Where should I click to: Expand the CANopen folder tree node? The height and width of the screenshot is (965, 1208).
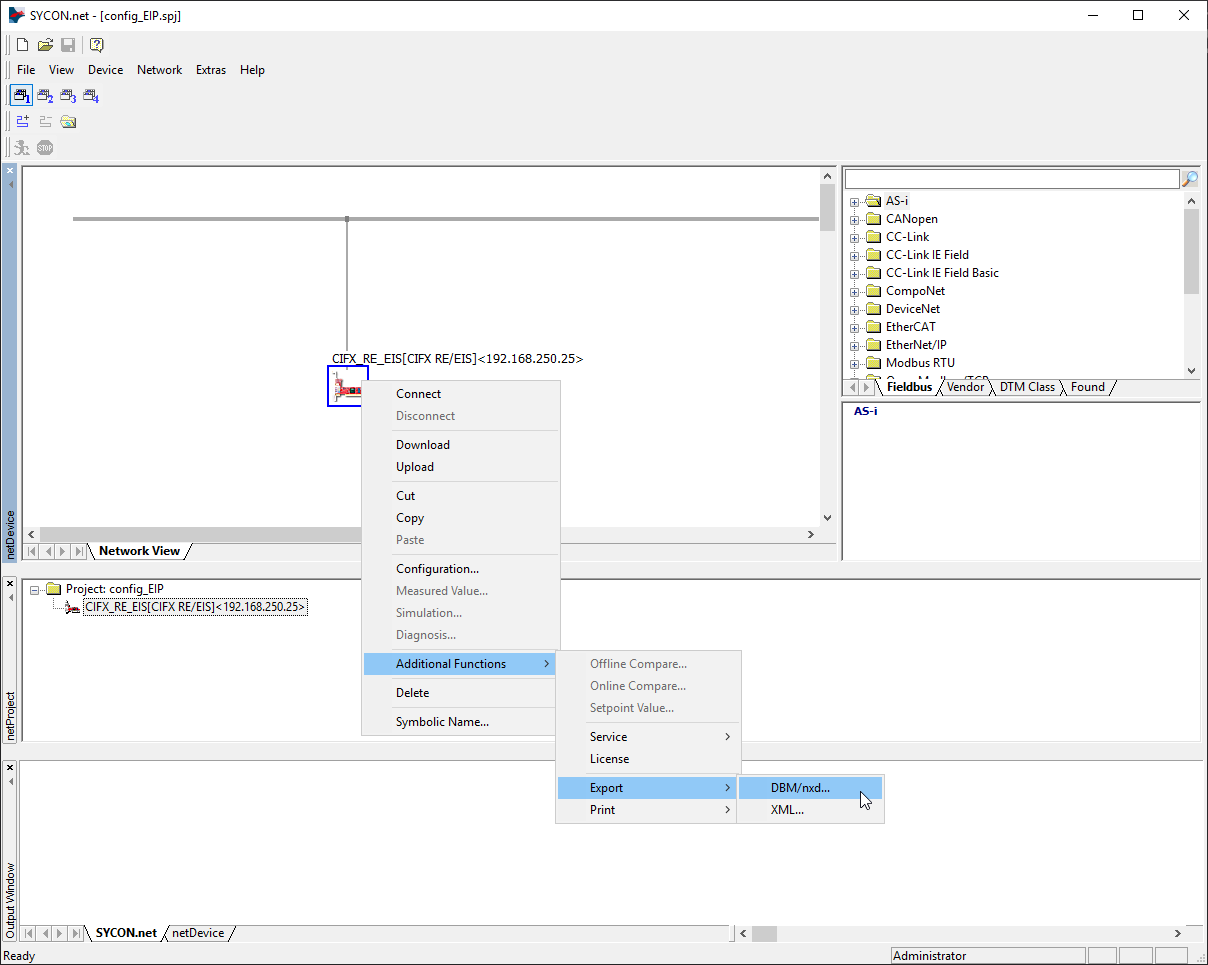[855, 220]
